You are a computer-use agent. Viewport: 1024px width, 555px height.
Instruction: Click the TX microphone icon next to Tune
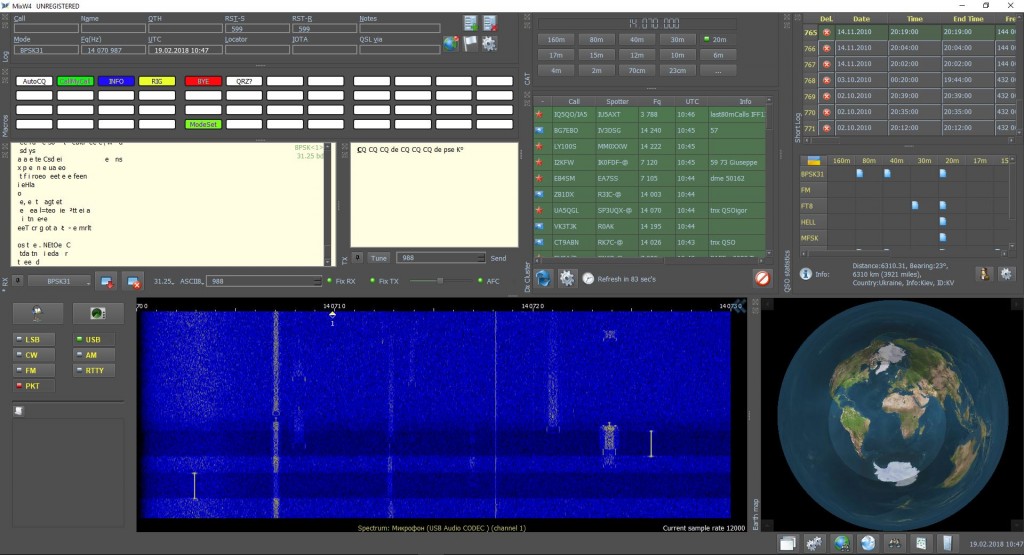click(x=357, y=257)
